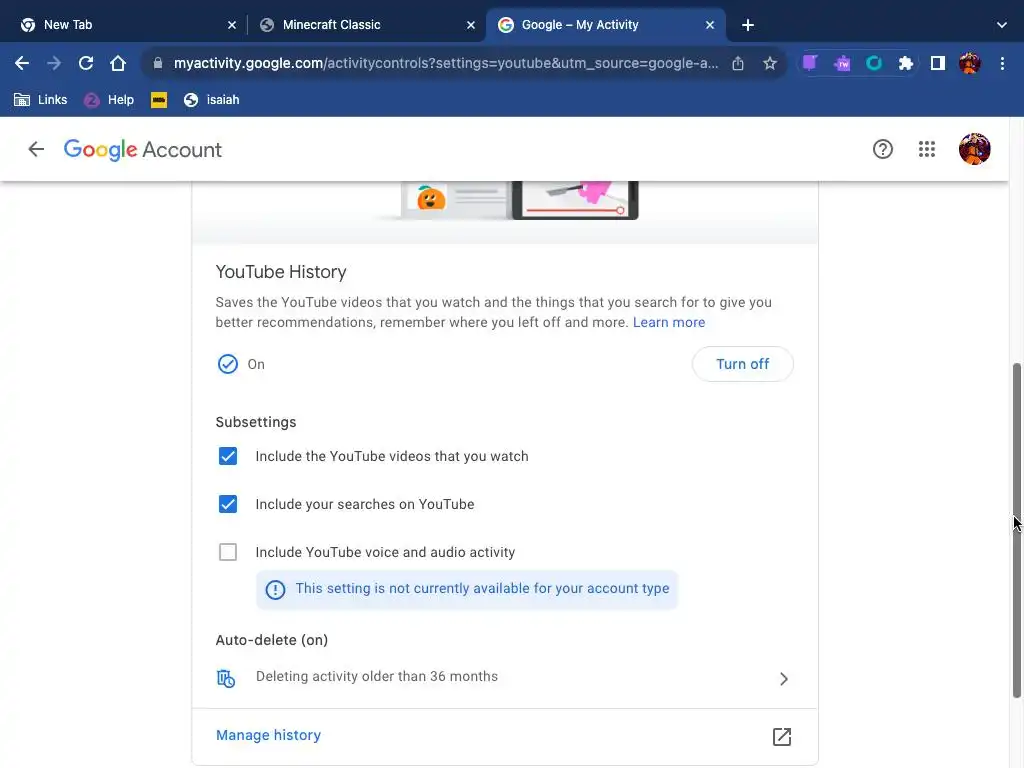Click the Google Account logo
Image resolution: width=1024 pixels, height=768 pixels.
(143, 150)
